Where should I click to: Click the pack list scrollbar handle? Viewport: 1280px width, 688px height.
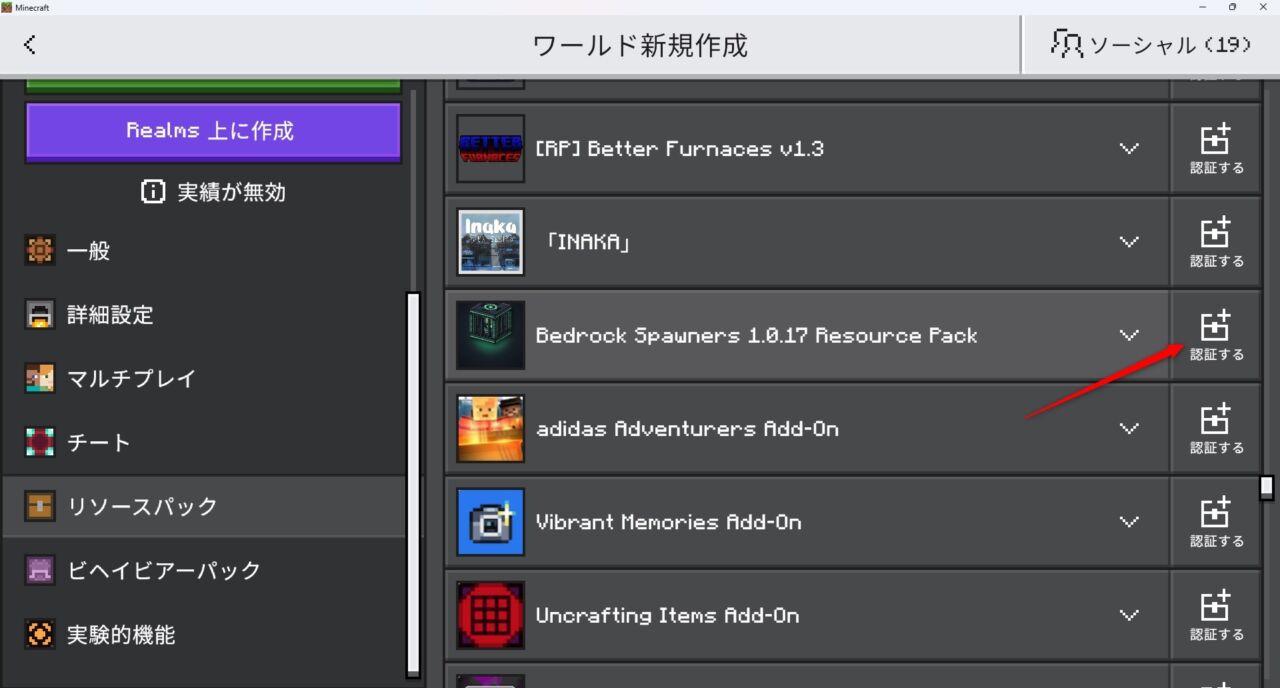(x=1267, y=487)
